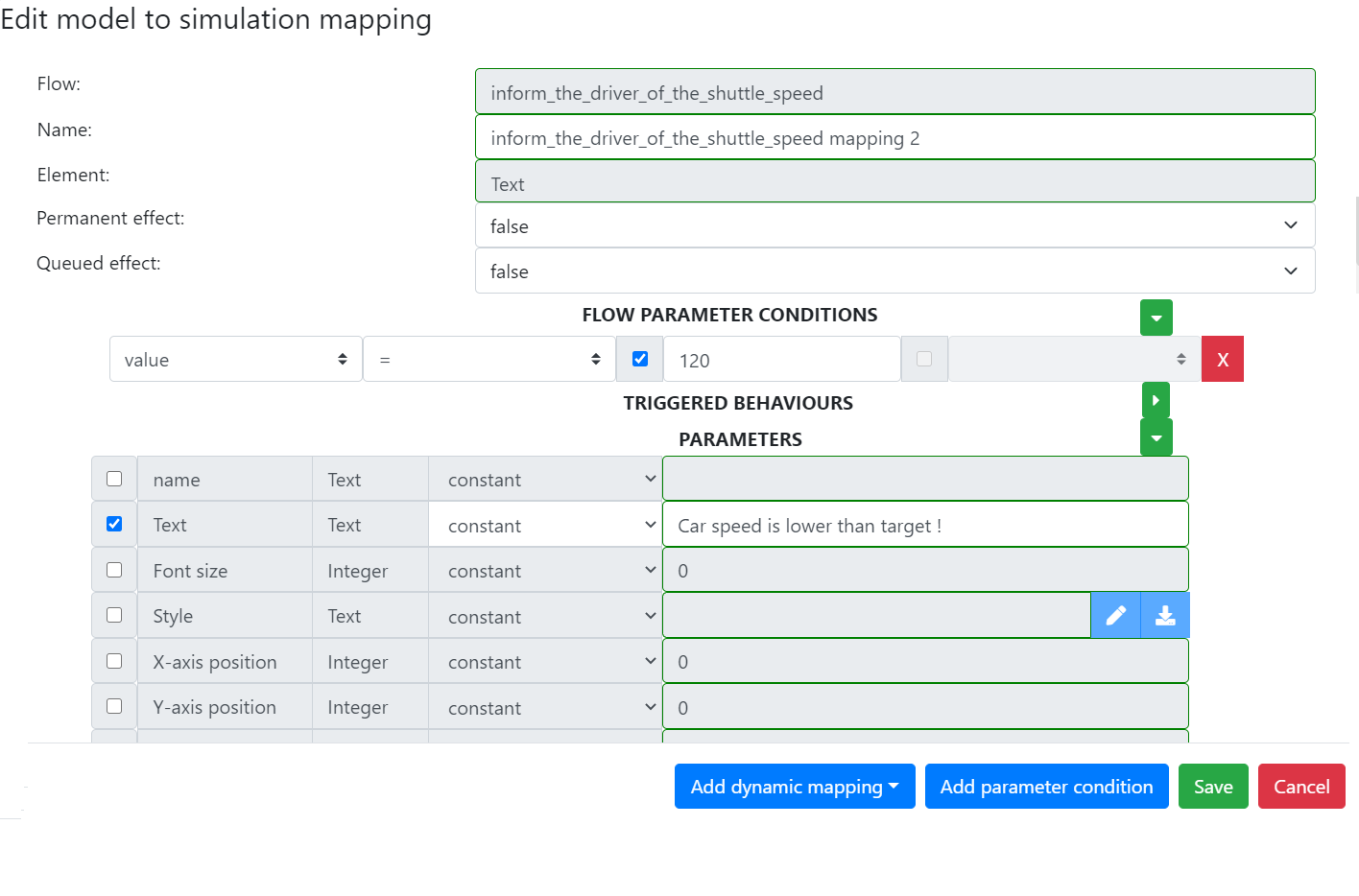Screen dimensions: 1359x896
Task: Click the 'Integer' type cell in Font size row
Action: tap(370, 570)
